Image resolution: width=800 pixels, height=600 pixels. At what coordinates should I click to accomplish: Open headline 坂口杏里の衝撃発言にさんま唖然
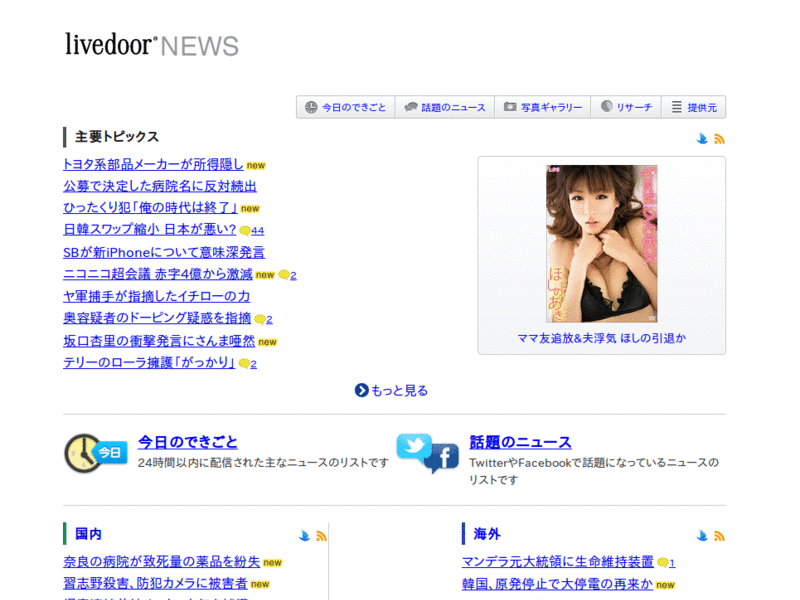click(159, 341)
